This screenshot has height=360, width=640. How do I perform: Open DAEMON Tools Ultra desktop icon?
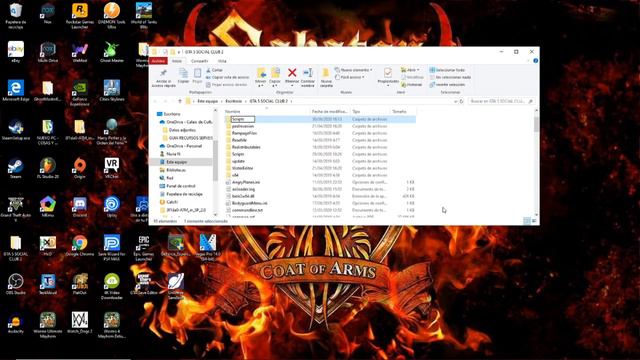pos(111,16)
